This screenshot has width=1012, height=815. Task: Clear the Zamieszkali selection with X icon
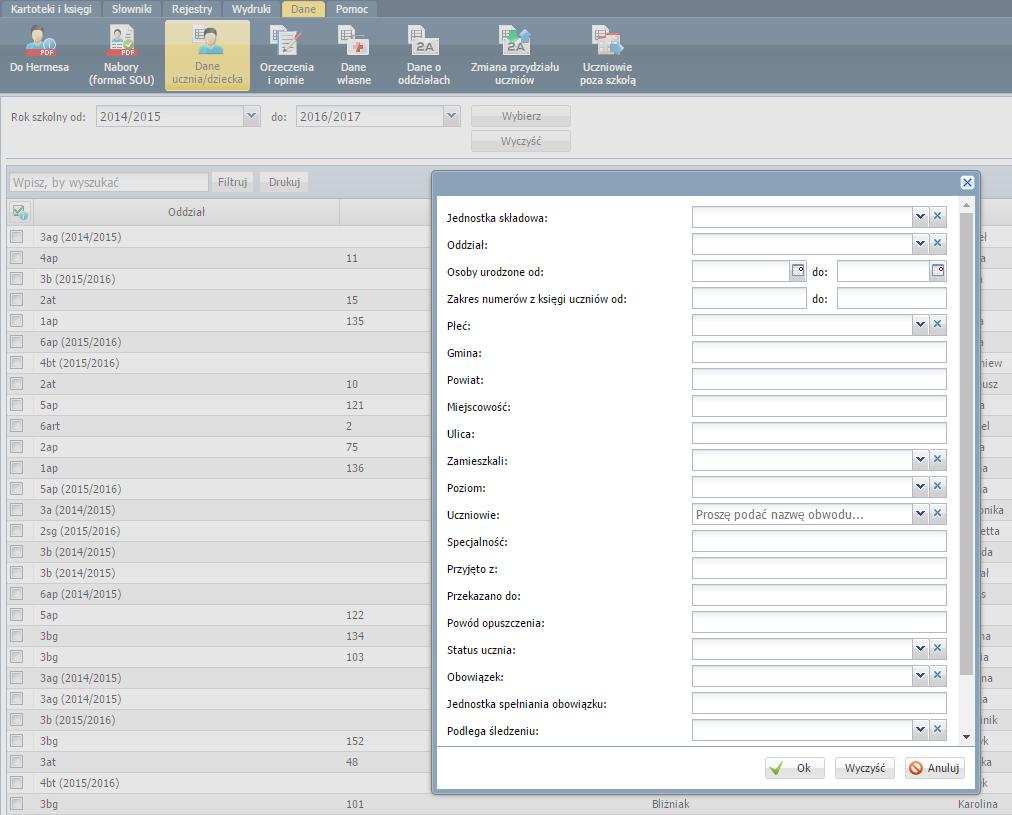coord(938,459)
